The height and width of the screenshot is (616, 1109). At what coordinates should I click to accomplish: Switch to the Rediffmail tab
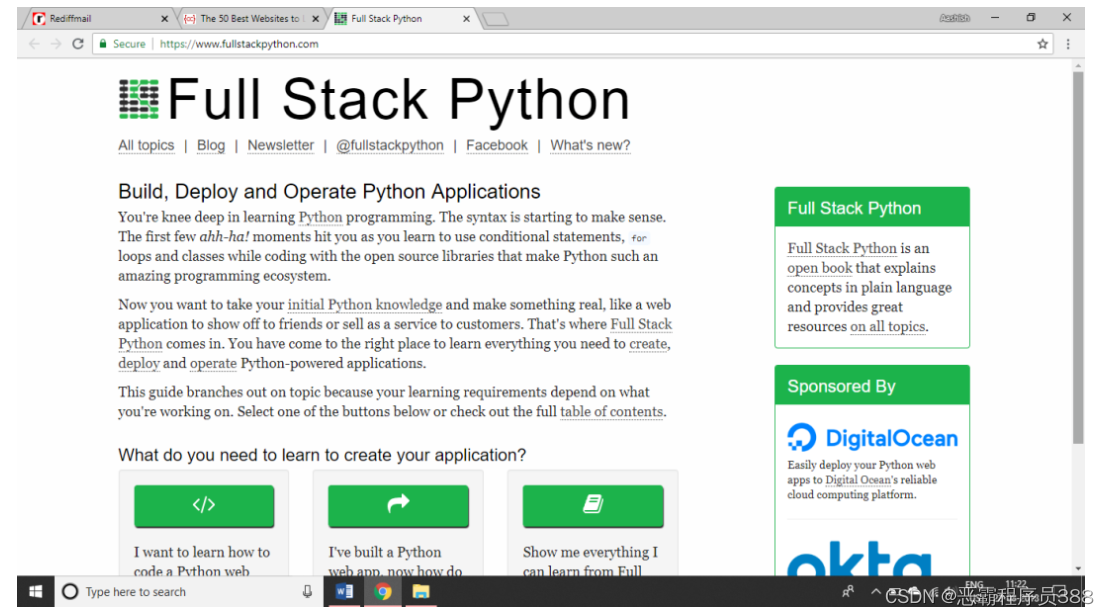[95, 18]
